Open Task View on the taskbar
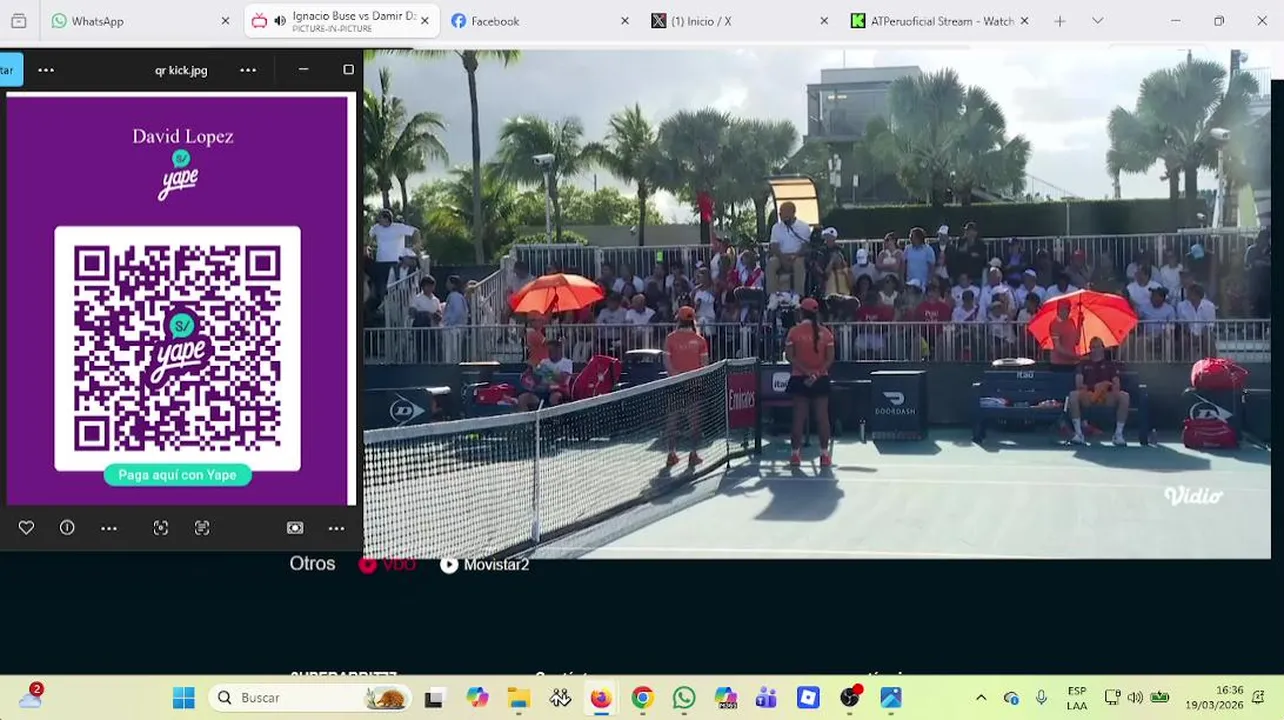 (x=434, y=698)
